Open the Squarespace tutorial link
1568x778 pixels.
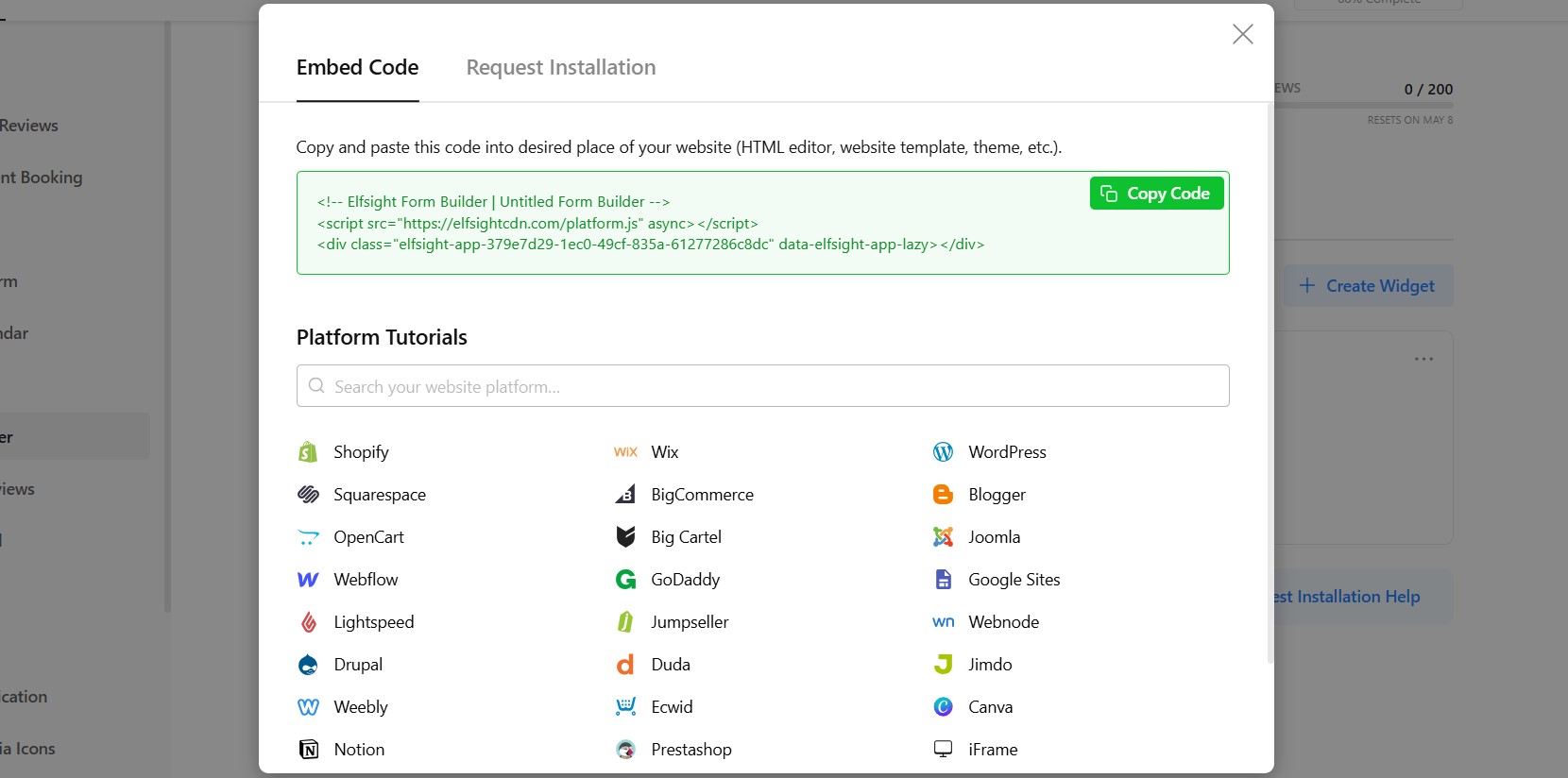[380, 495]
